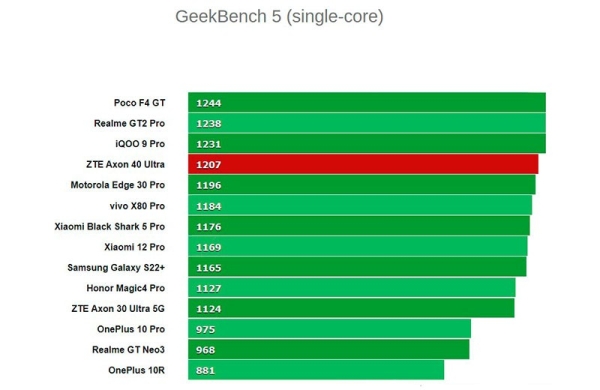Click the GeekBench 5 (single-core) chart title

point(279,17)
